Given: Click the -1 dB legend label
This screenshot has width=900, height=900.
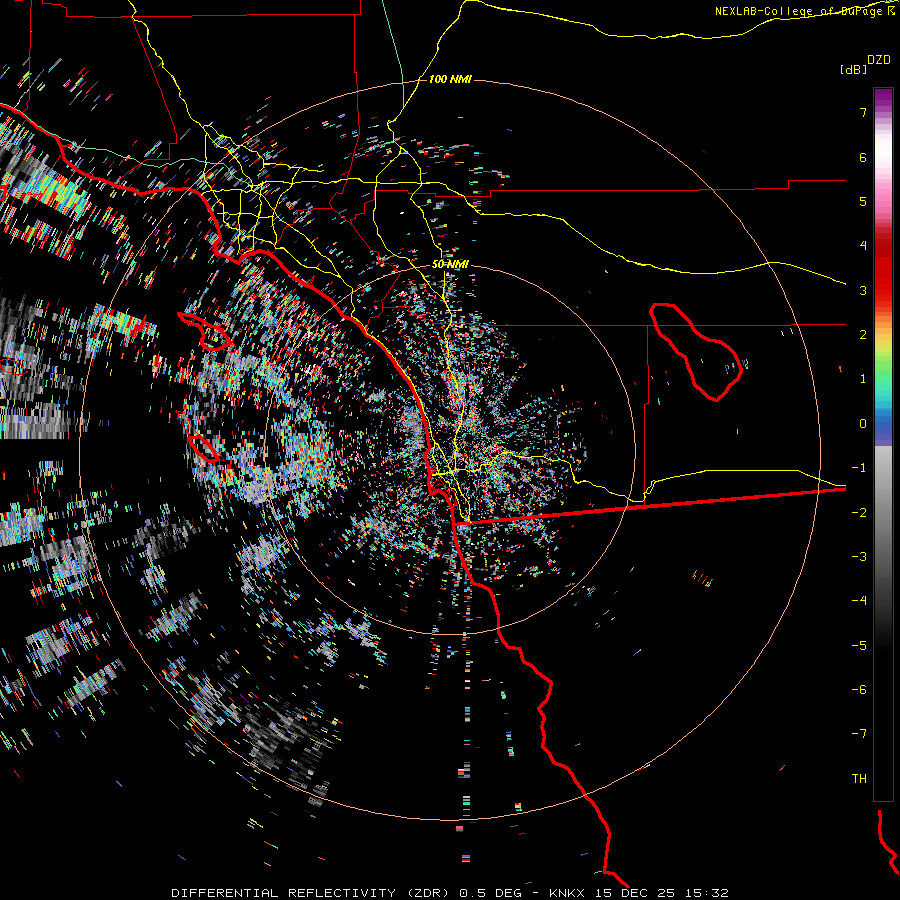Looking at the screenshot, I should [859, 468].
